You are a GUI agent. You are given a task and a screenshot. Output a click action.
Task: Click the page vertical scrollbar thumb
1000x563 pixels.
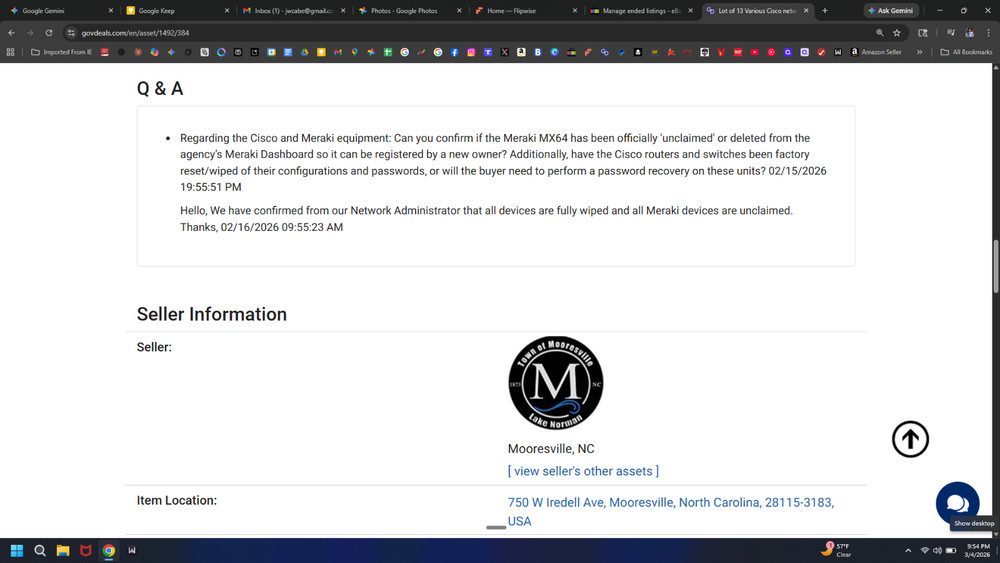click(996, 266)
